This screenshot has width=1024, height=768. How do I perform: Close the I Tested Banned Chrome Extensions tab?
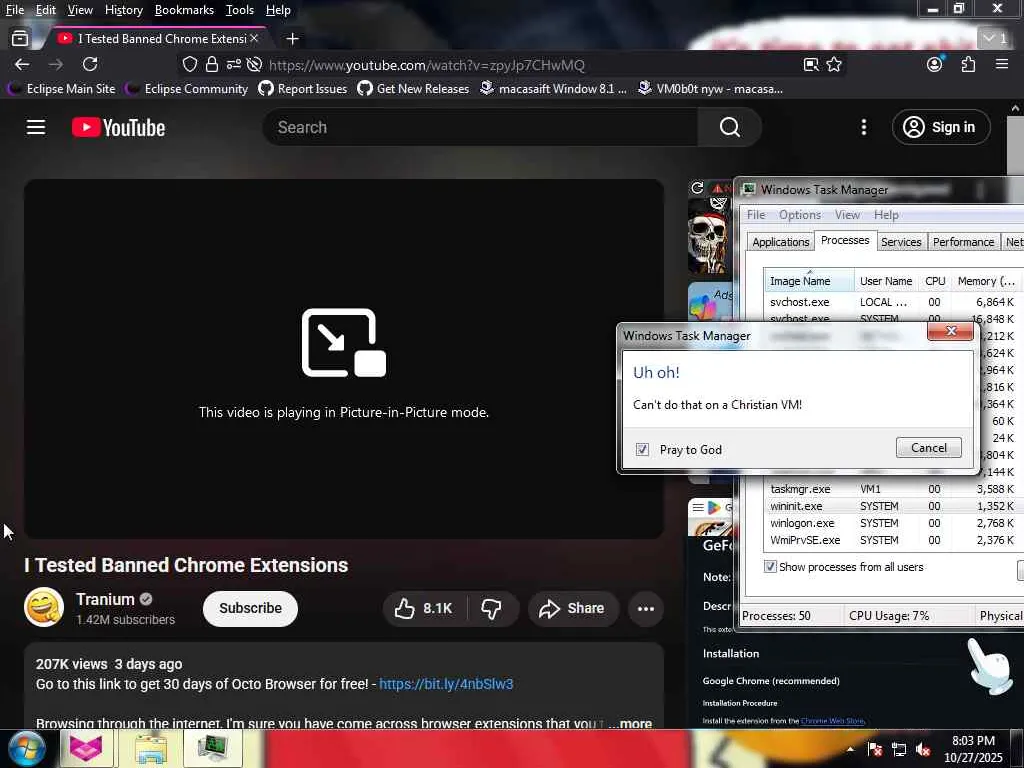(x=254, y=39)
